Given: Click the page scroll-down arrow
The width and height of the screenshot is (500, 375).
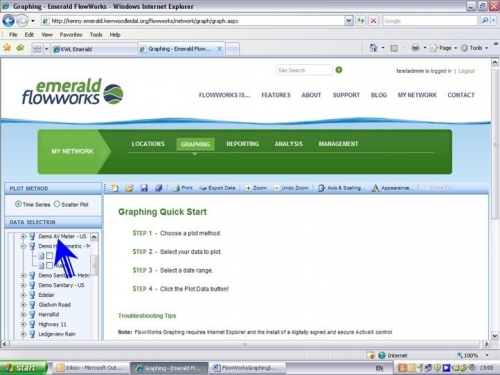Looking at the screenshot, I should 495,336.
